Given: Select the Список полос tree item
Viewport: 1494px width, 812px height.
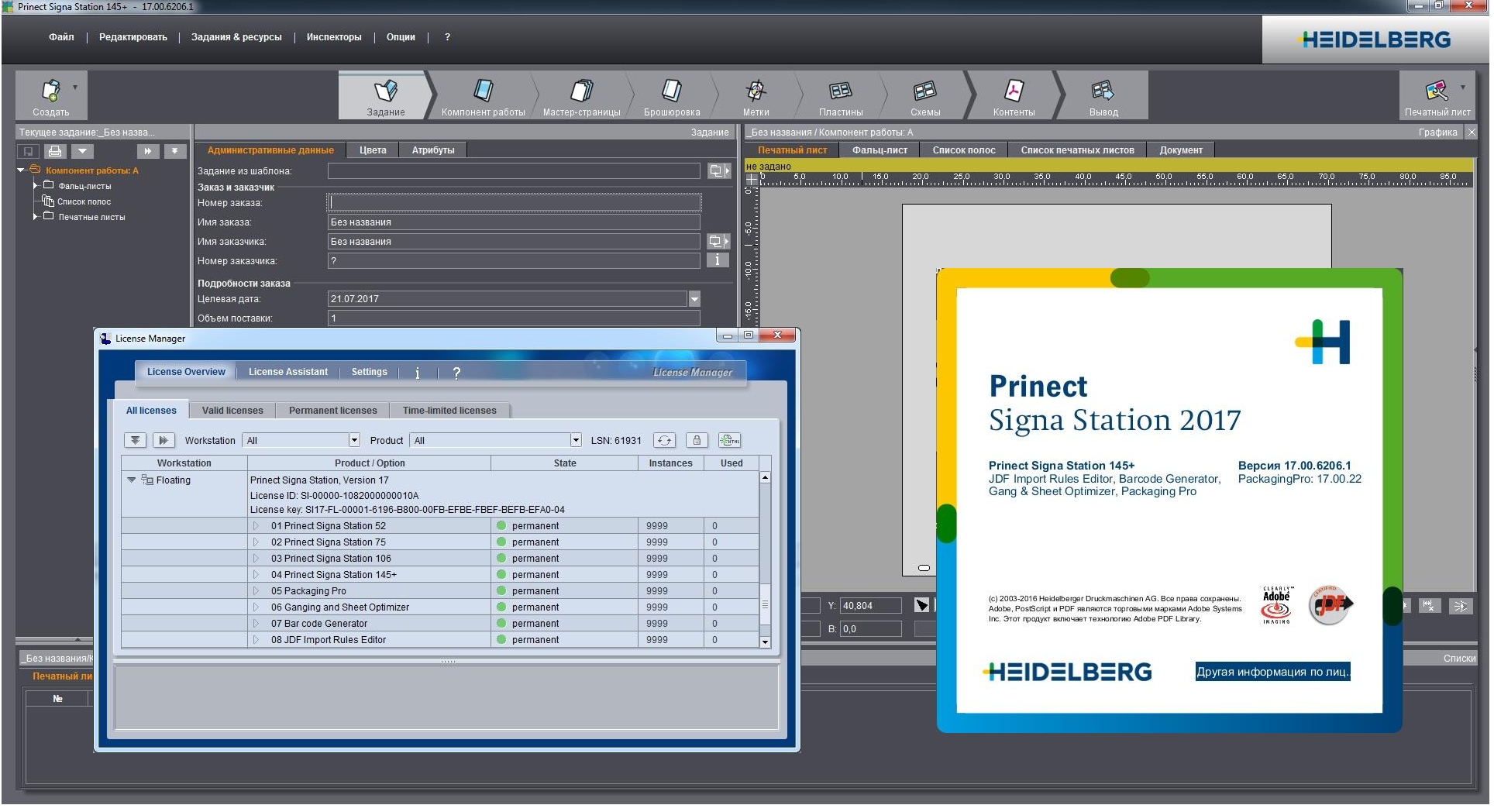Looking at the screenshot, I should coord(84,201).
